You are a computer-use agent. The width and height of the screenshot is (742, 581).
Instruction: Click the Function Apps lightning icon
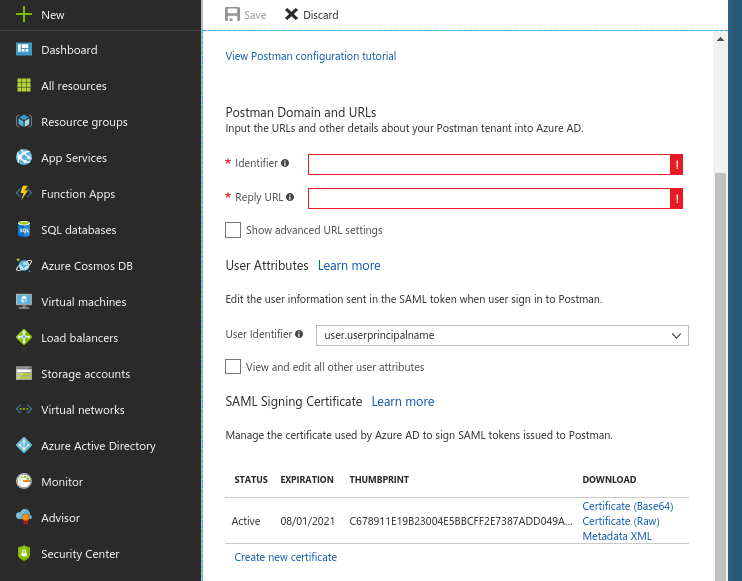click(24, 193)
